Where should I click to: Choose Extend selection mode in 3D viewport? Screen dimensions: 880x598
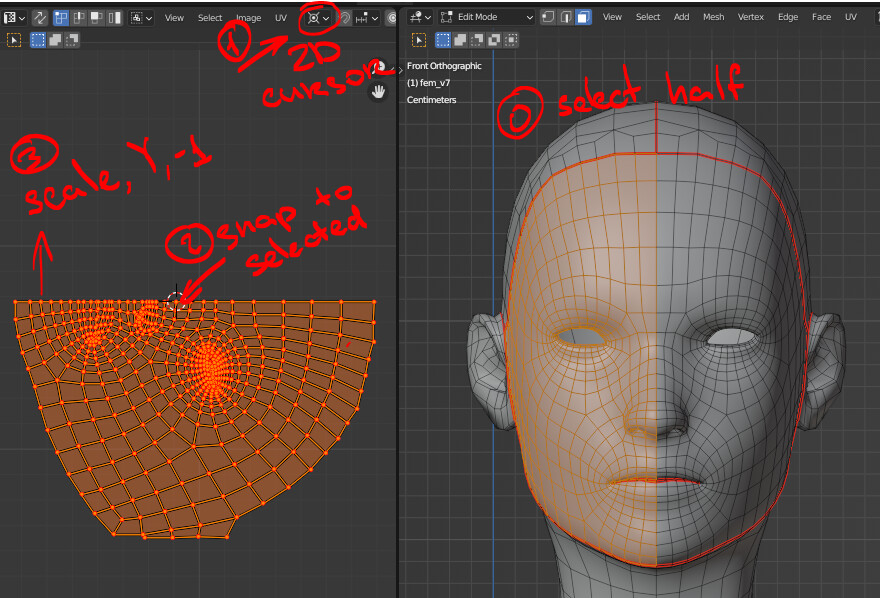(x=460, y=40)
